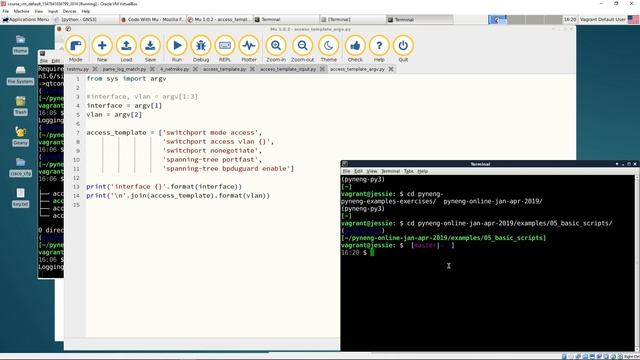Switch to access_template_input.py tab

pos(288,69)
